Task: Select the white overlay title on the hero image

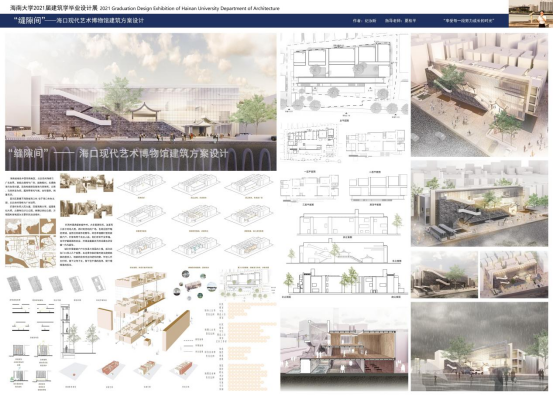Action: (x=118, y=154)
